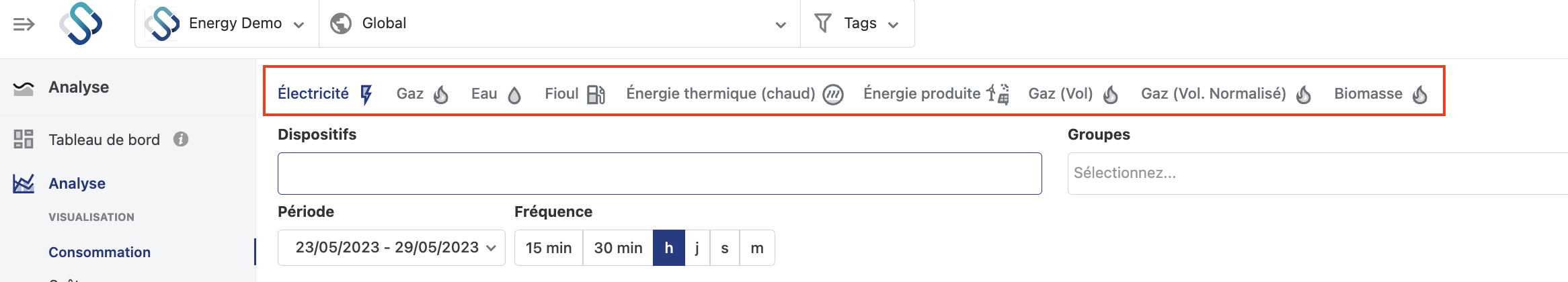This screenshot has width=1568, height=282.
Task: Expand the Global site selector
Action: (x=559, y=23)
